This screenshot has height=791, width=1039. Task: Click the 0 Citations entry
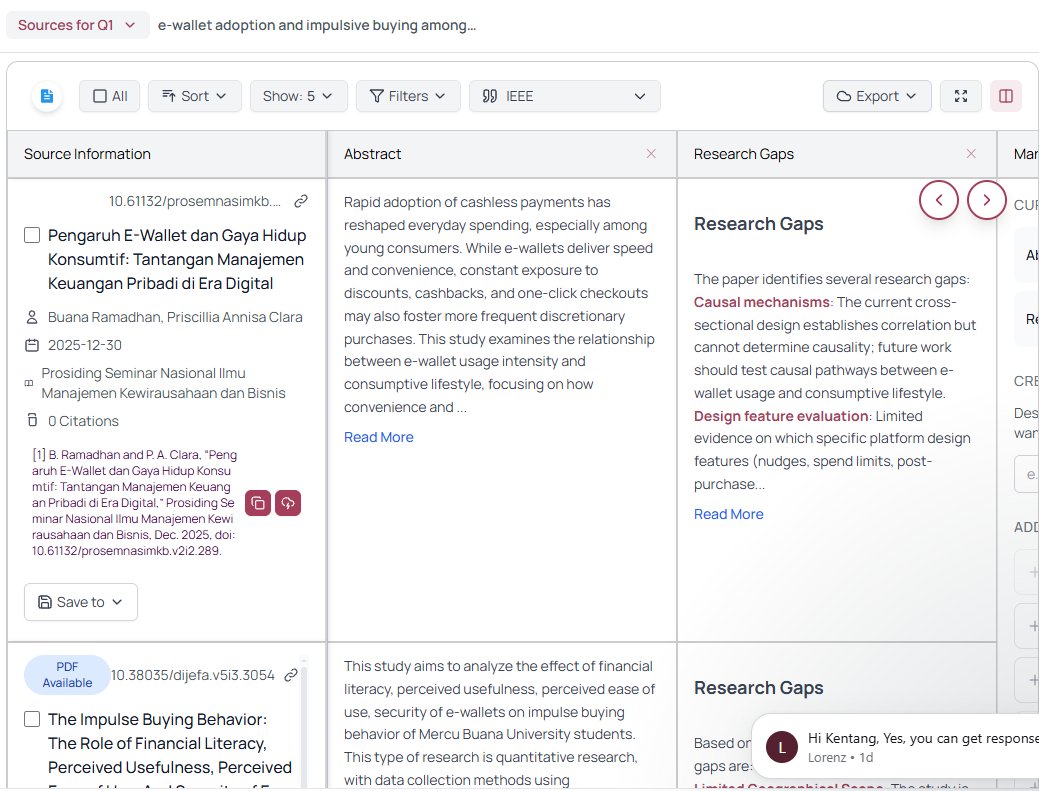point(83,421)
